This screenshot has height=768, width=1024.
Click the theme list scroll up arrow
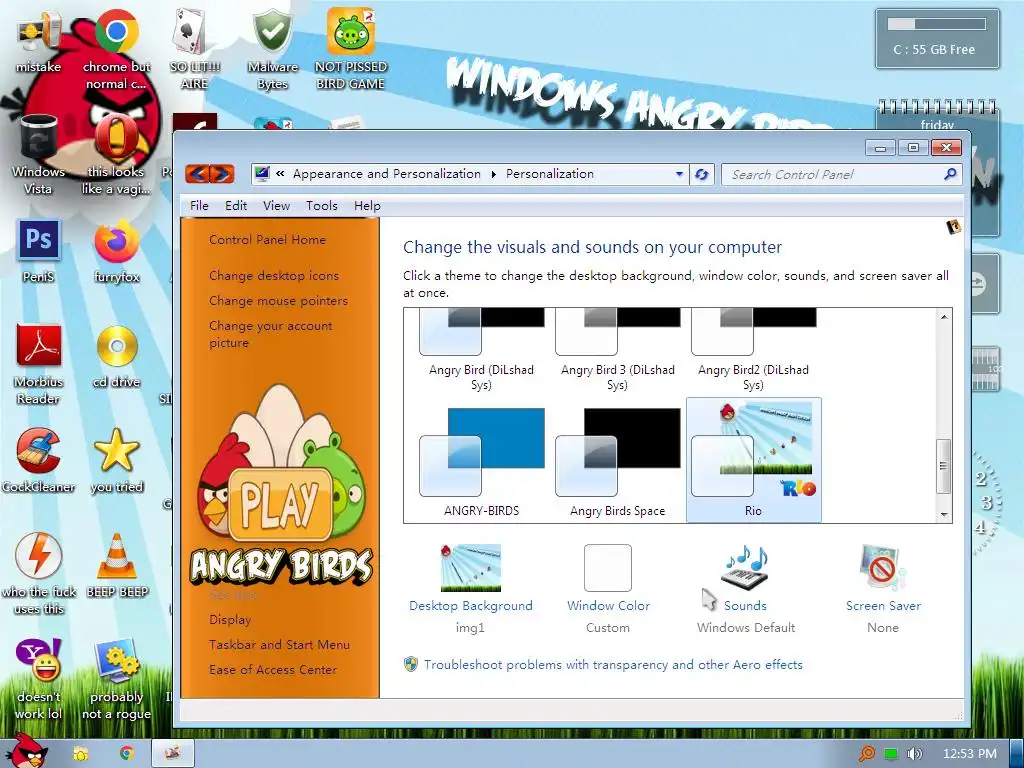pyautogui.click(x=944, y=317)
